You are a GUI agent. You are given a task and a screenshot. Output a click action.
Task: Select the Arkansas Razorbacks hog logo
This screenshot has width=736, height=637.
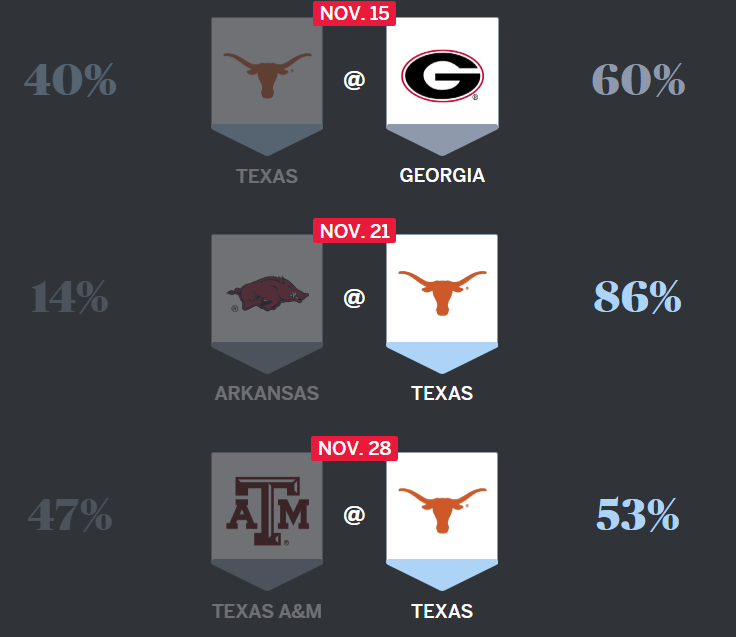click(267, 293)
